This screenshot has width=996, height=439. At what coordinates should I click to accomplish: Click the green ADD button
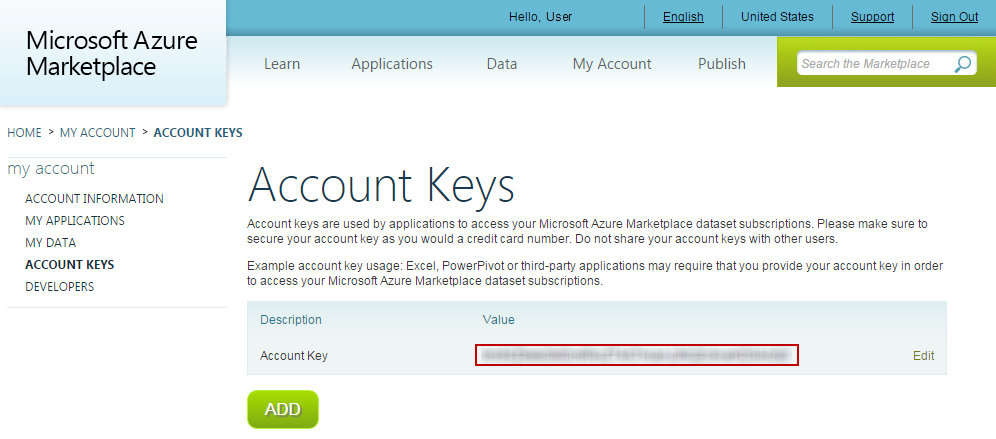(283, 409)
